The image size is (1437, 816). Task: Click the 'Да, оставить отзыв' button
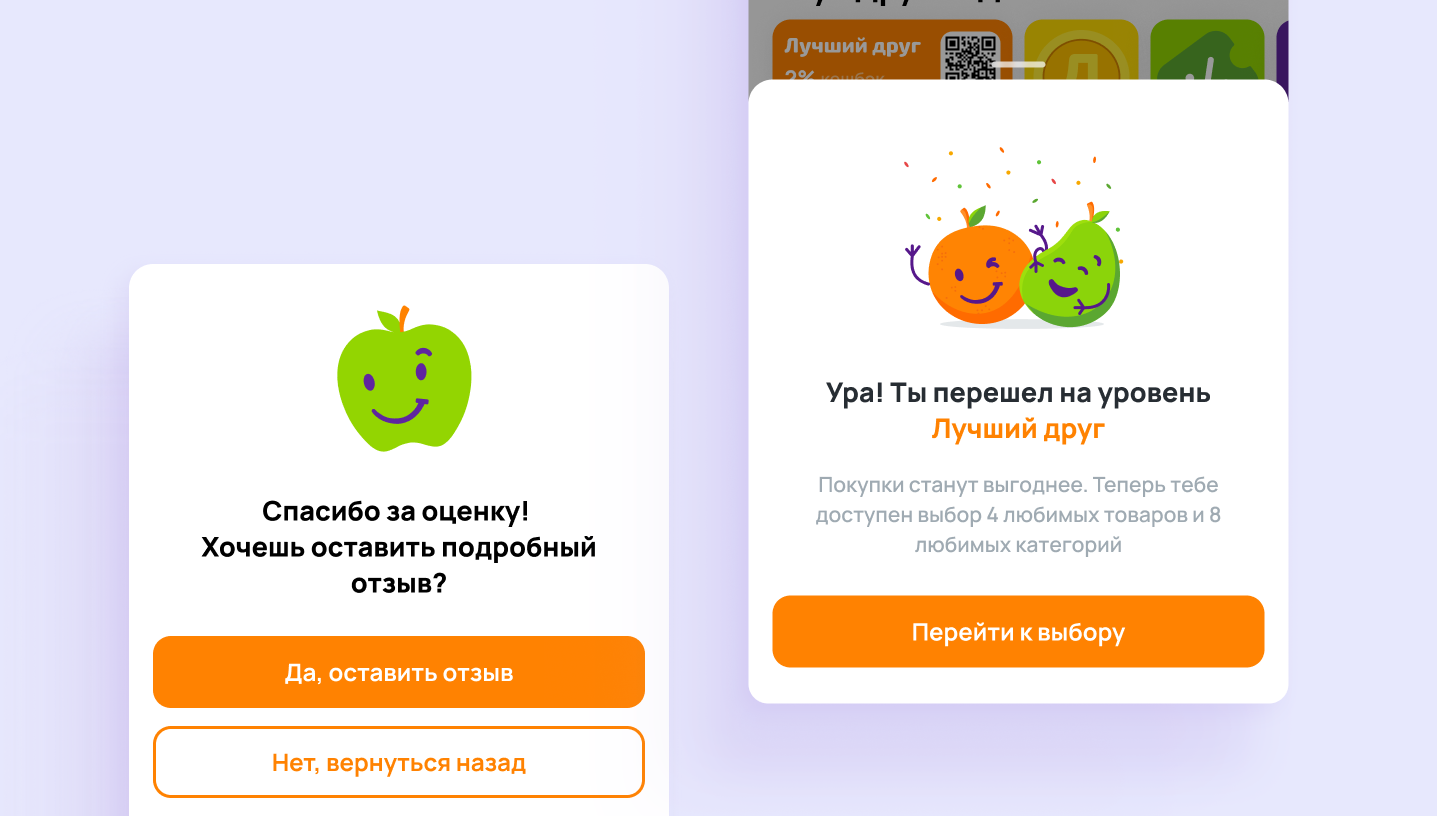pyautogui.click(x=399, y=672)
